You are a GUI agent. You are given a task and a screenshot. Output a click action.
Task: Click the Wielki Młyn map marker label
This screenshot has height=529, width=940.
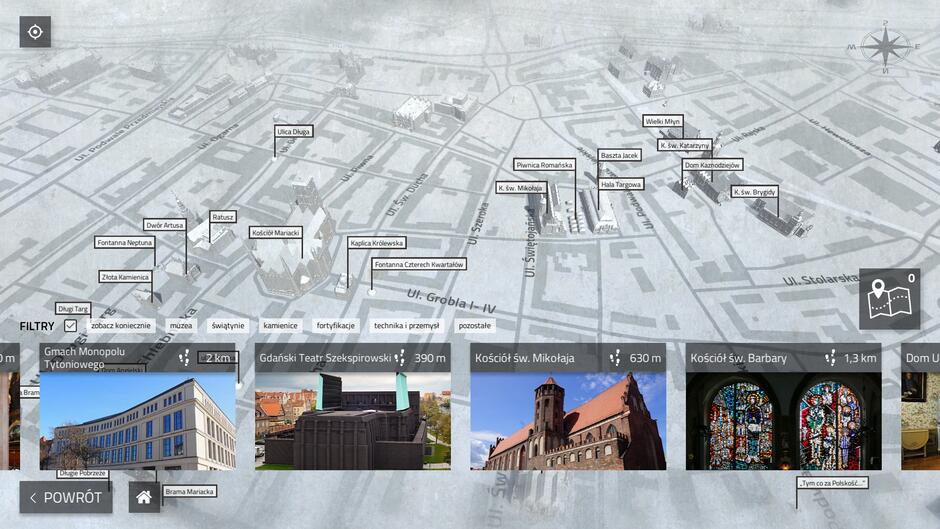(662, 121)
